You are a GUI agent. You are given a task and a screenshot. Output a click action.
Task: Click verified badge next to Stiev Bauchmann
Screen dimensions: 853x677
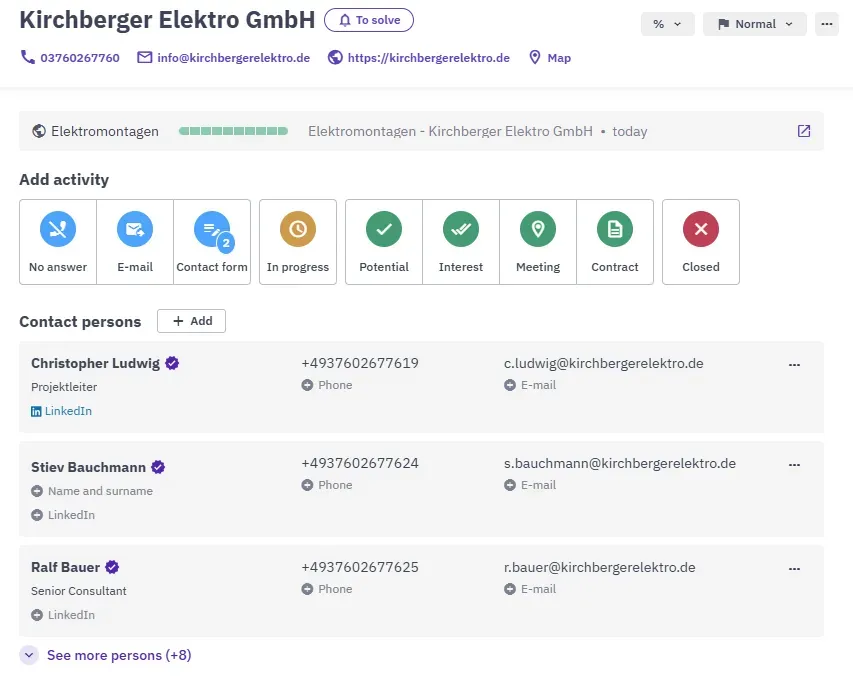(x=158, y=467)
